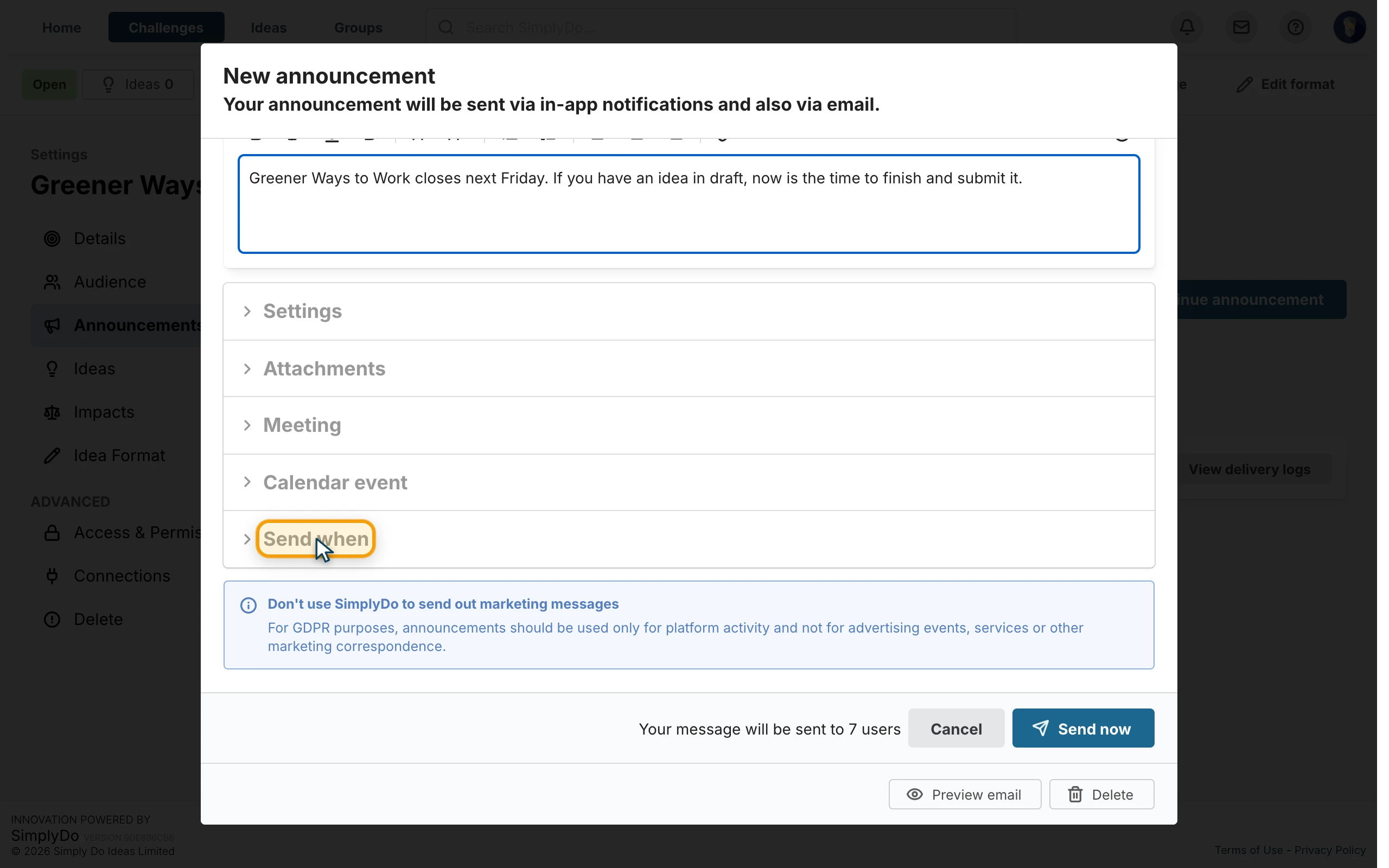1389x868 pixels.
Task: Open Ideas in the settings sidebar
Action: click(x=94, y=368)
